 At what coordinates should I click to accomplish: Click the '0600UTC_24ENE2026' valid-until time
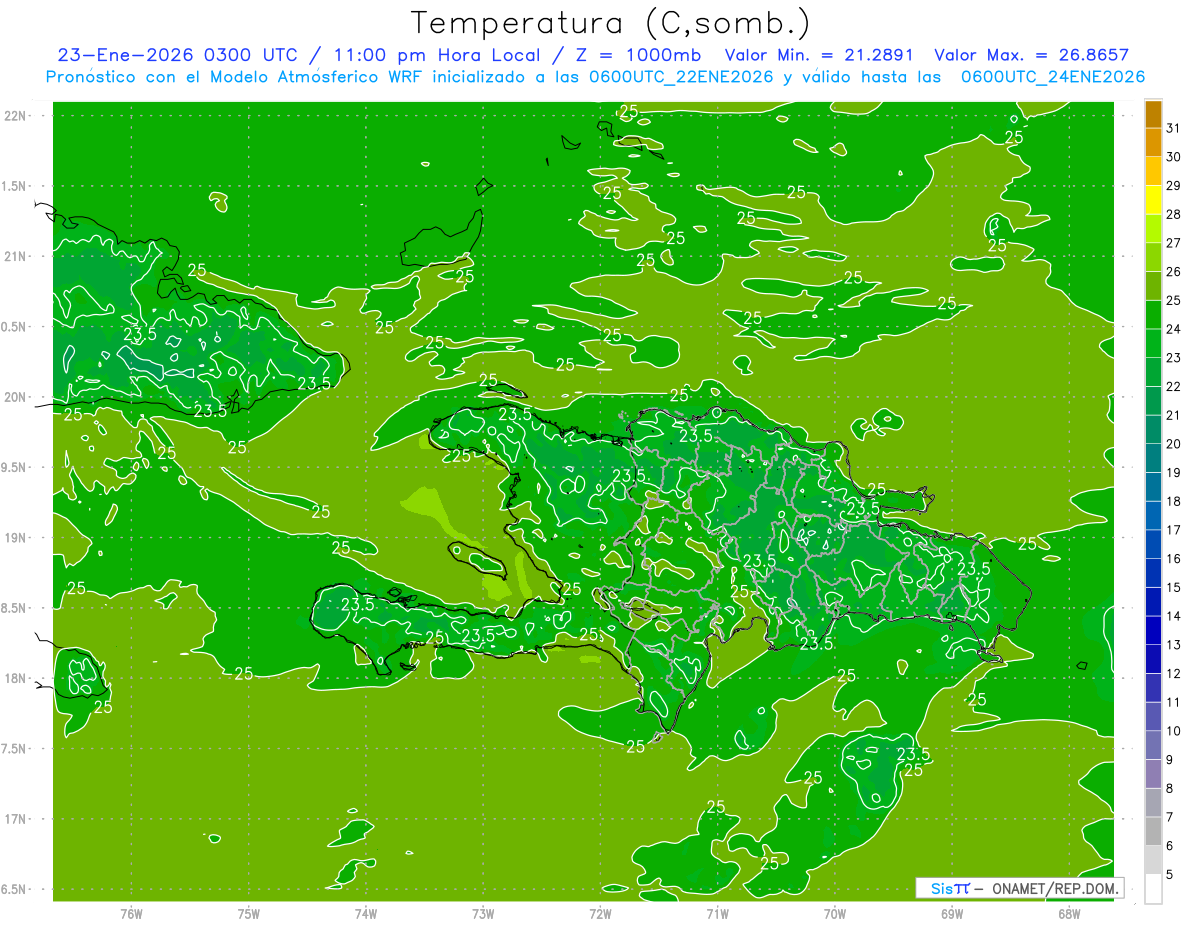click(1053, 77)
